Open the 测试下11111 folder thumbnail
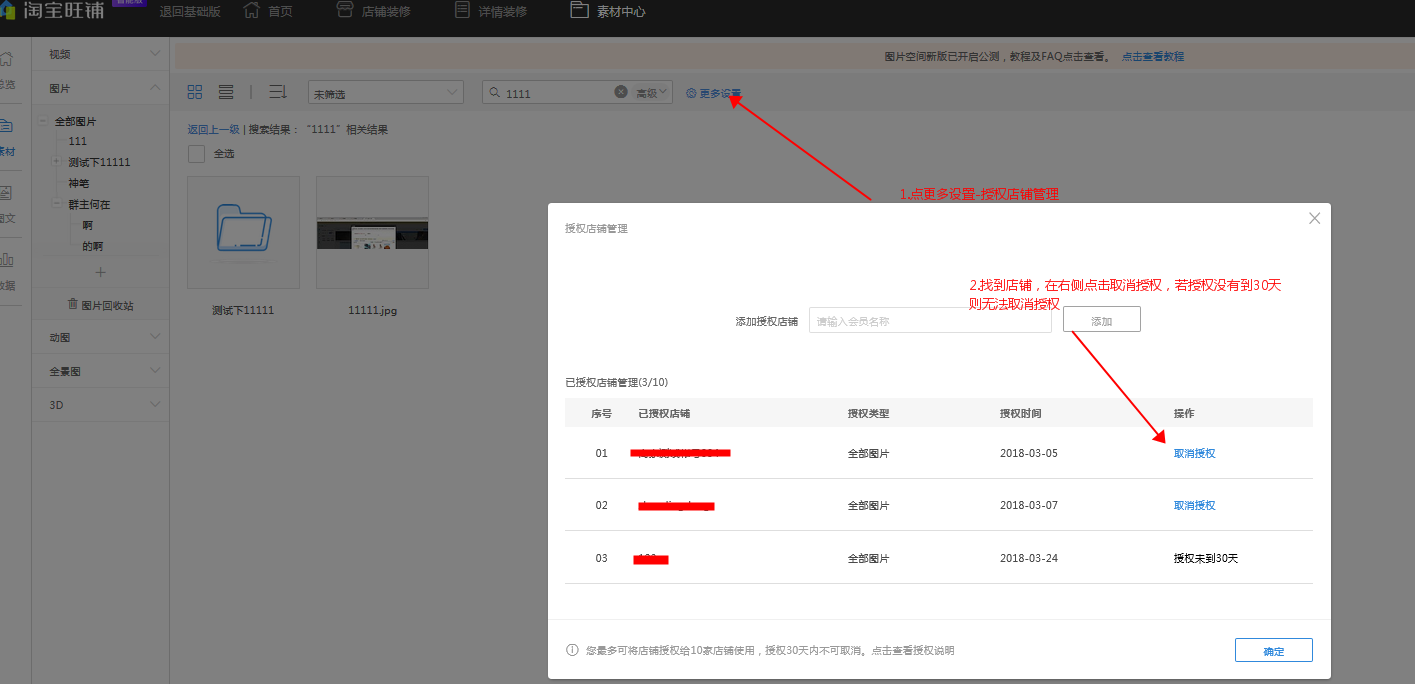 (243, 233)
